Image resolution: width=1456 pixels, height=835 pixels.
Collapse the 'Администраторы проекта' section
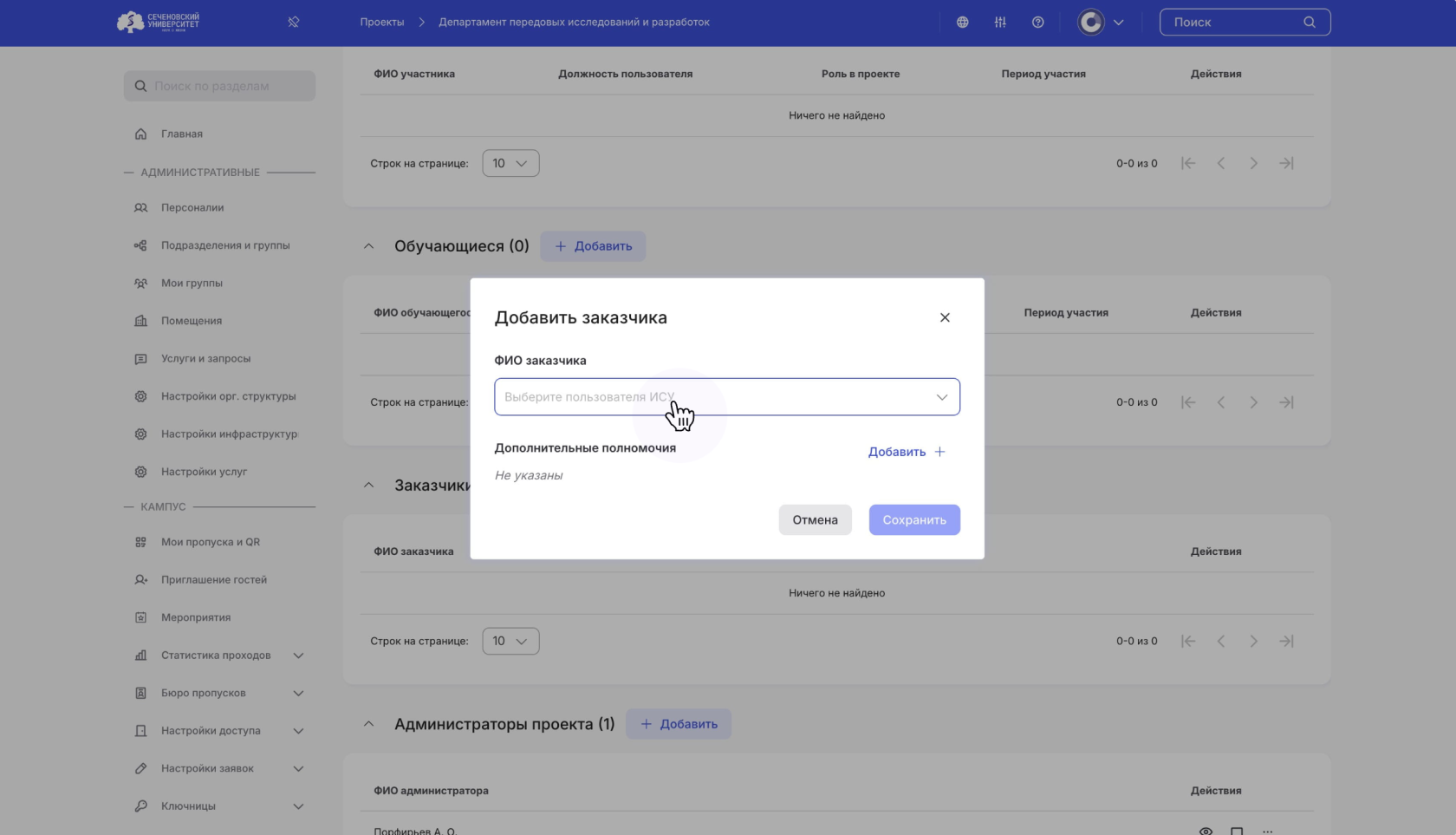click(x=368, y=724)
